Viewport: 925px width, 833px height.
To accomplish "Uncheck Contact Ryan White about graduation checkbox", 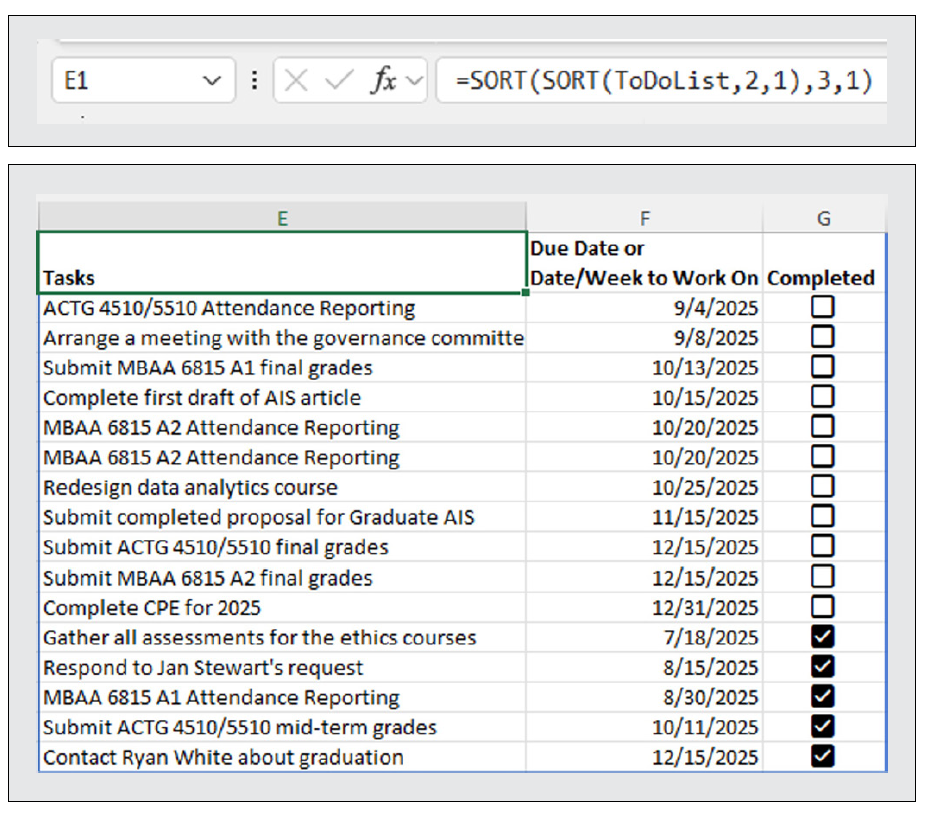I will [x=822, y=757].
